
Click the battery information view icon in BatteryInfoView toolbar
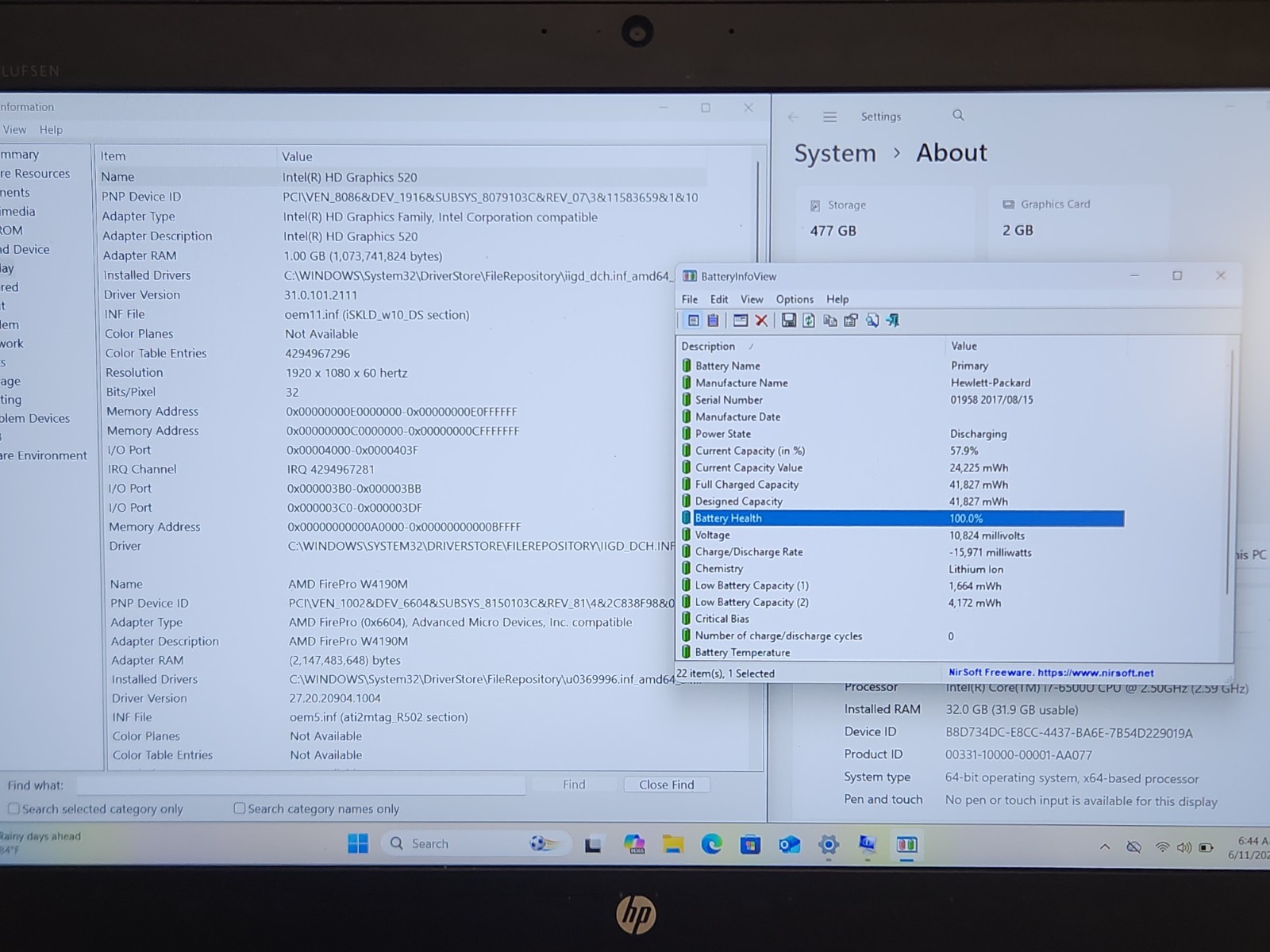click(x=693, y=321)
